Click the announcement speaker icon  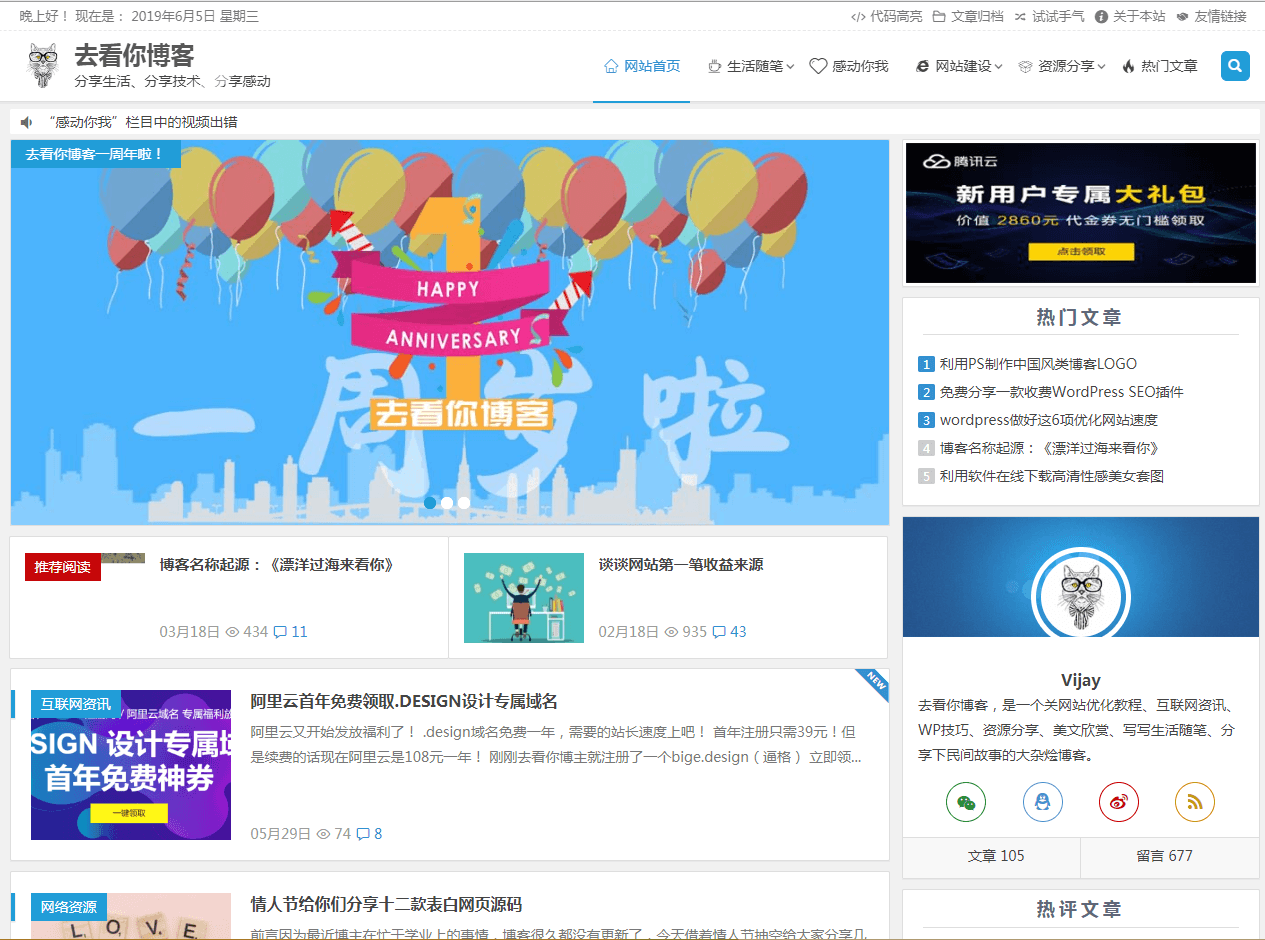pos(25,122)
